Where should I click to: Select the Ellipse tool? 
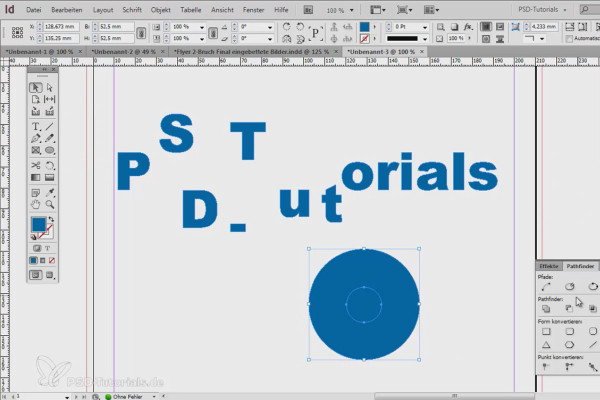click(x=50, y=150)
